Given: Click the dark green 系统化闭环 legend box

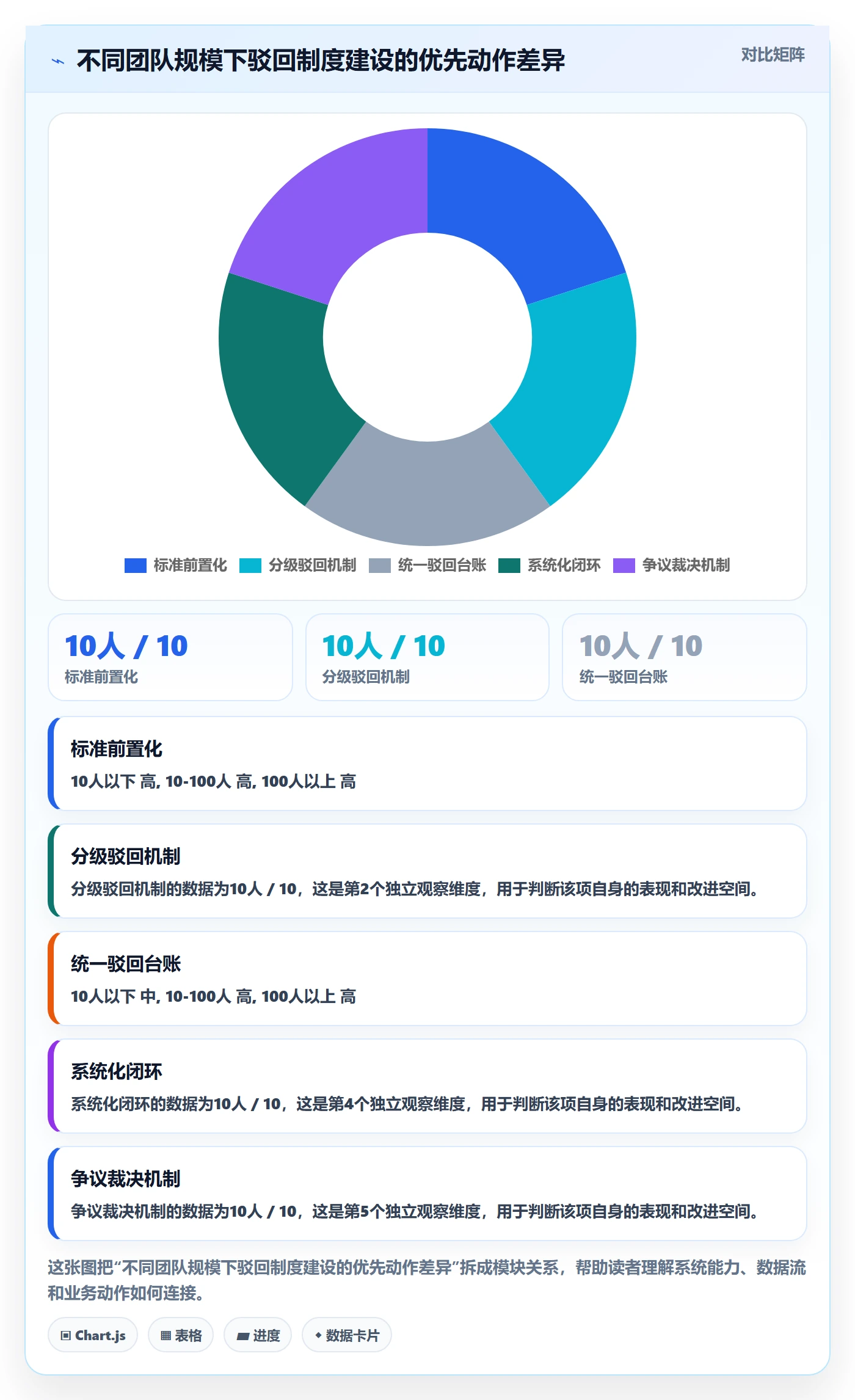Looking at the screenshot, I should tap(509, 566).
